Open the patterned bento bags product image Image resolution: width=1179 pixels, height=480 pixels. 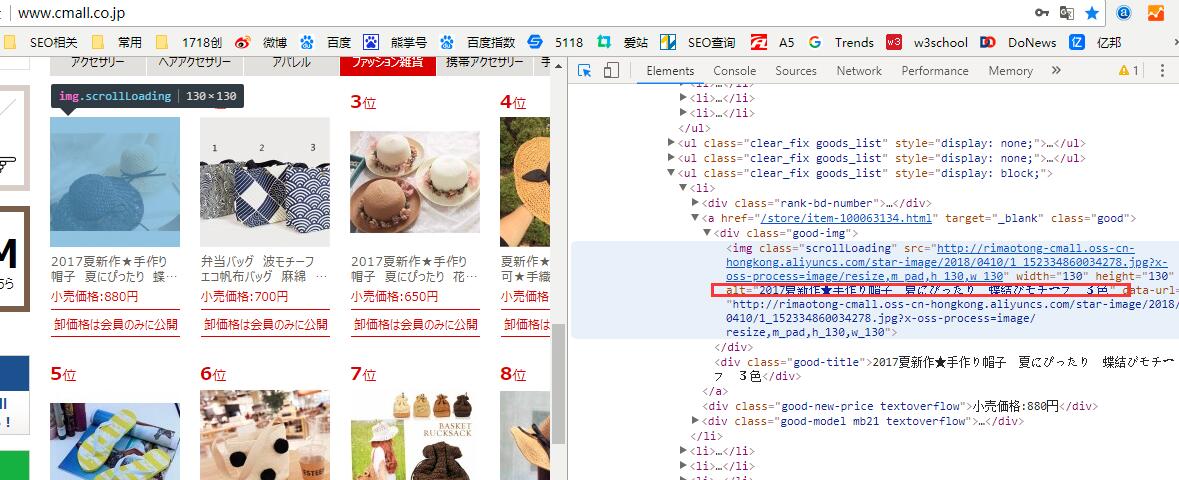[x=265, y=181]
